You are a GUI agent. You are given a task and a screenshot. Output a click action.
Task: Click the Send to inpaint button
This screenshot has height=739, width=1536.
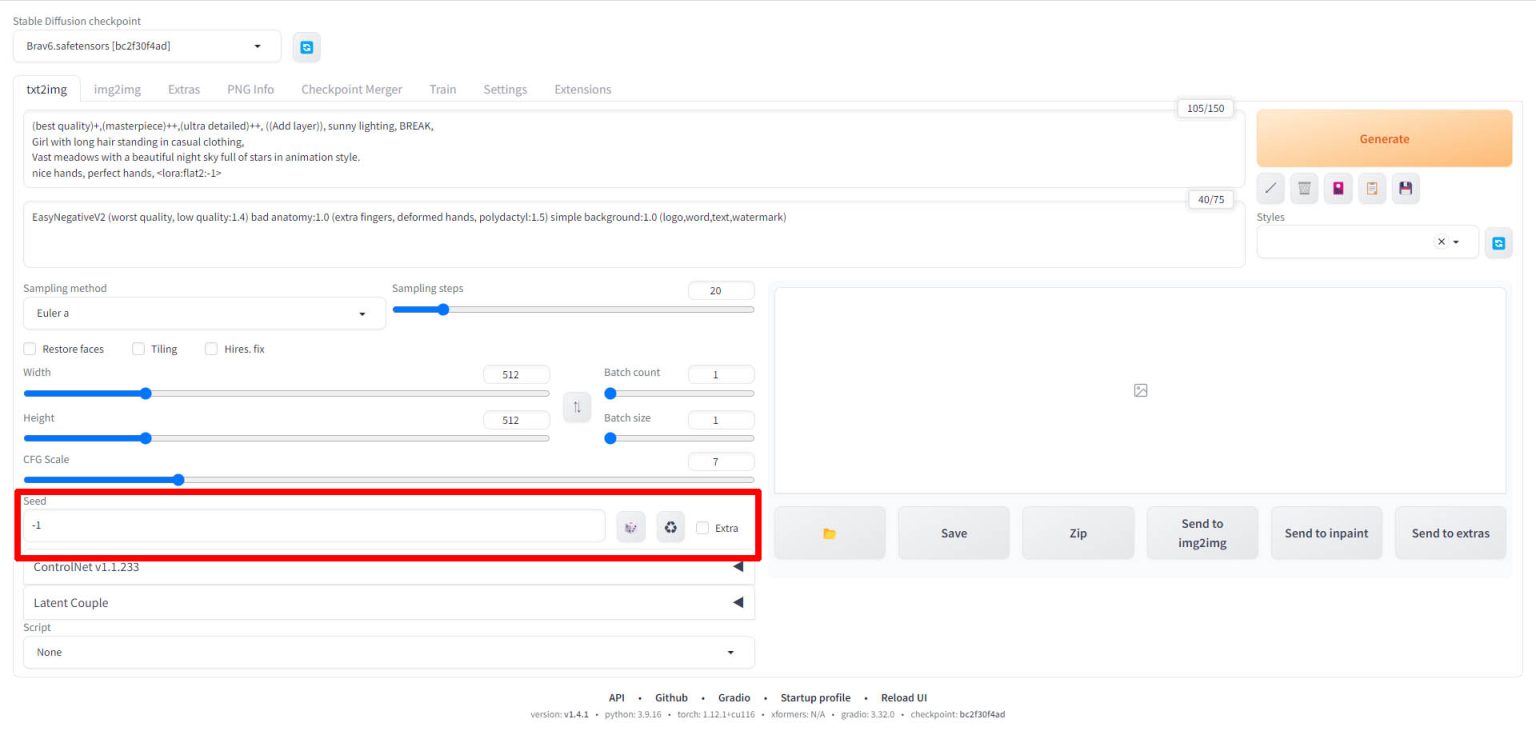pos(1326,533)
